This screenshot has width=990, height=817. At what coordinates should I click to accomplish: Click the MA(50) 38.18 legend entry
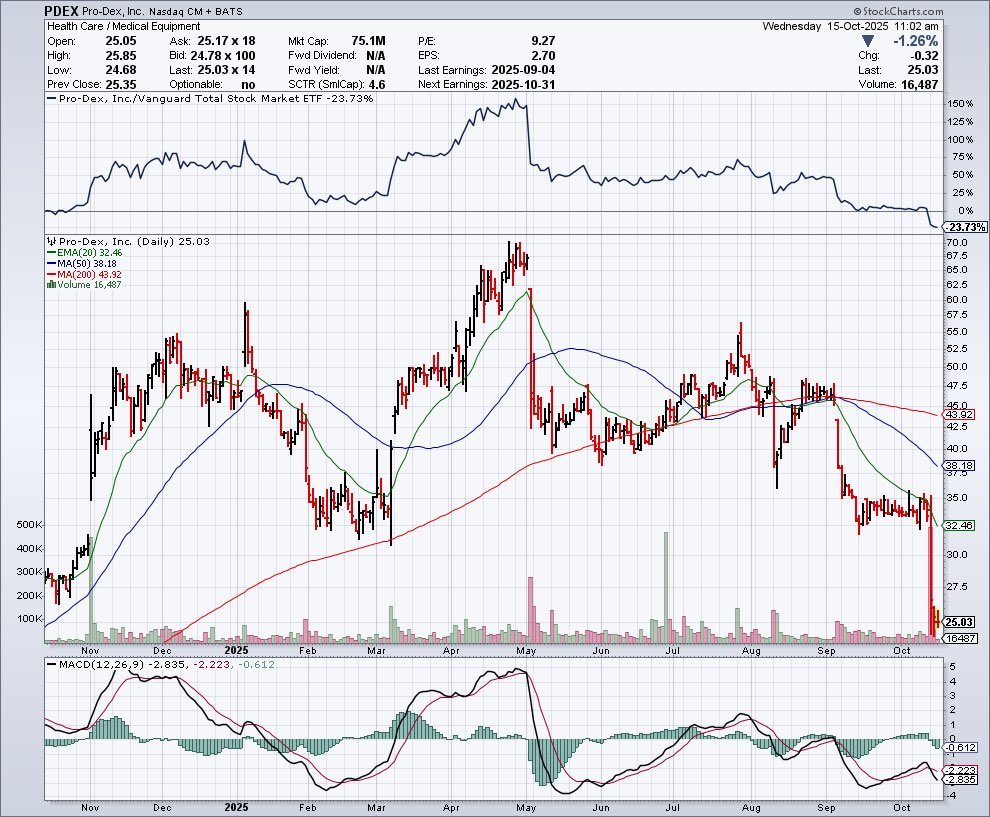[82, 263]
